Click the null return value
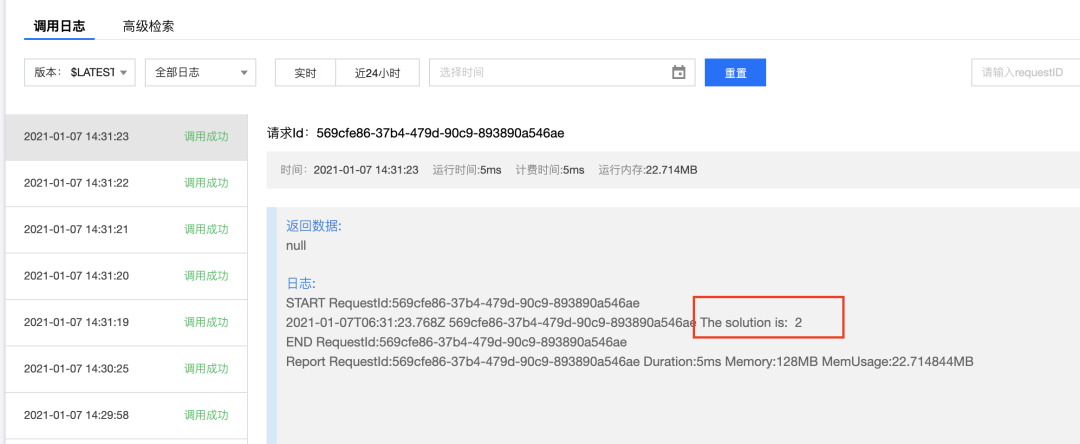1080x444 pixels. pyautogui.click(x=296, y=245)
